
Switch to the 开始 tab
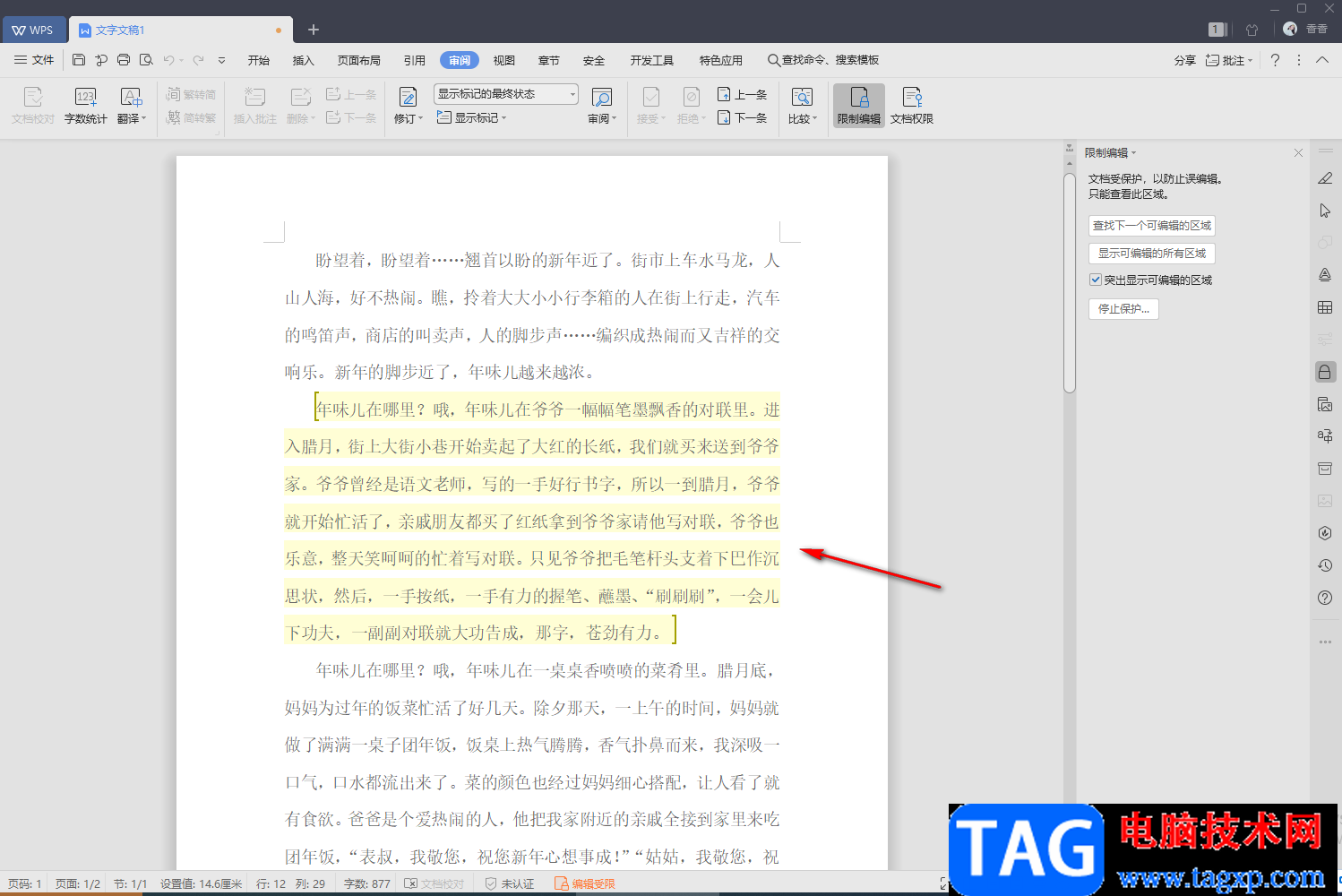pyautogui.click(x=259, y=60)
